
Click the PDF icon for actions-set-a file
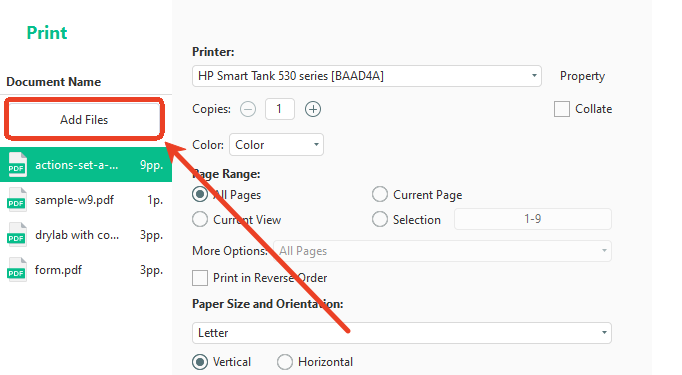pyautogui.click(x=17, y=165)
